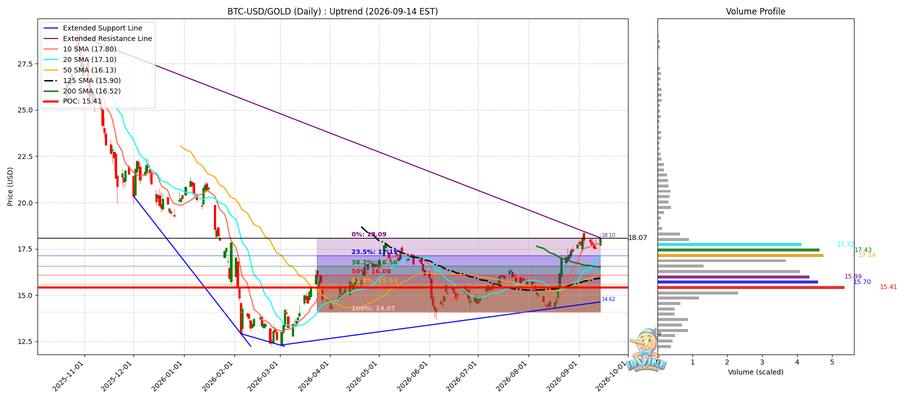Viewport: 900px width, 400px height.
Task: Click volume axis tick 2
Action: [x=727, y=362]
